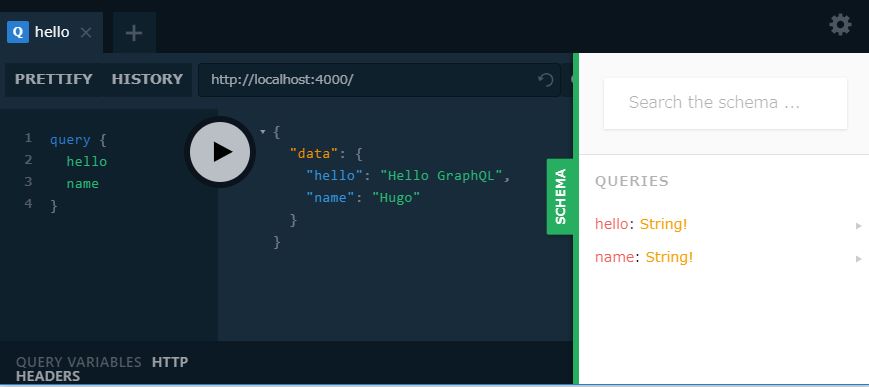Open the HISTORY panel
The height and width of the screenshot is (387, 869).
pos(147,79)
